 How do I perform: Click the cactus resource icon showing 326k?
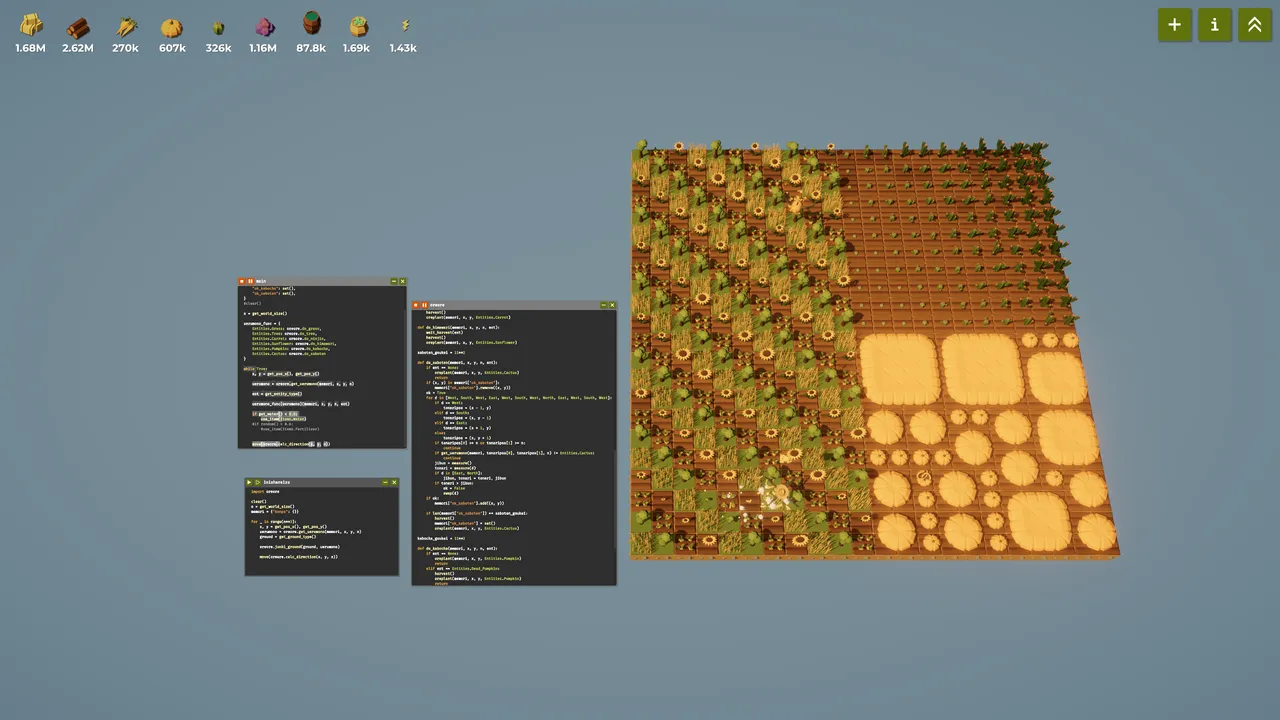pos(218,27)
